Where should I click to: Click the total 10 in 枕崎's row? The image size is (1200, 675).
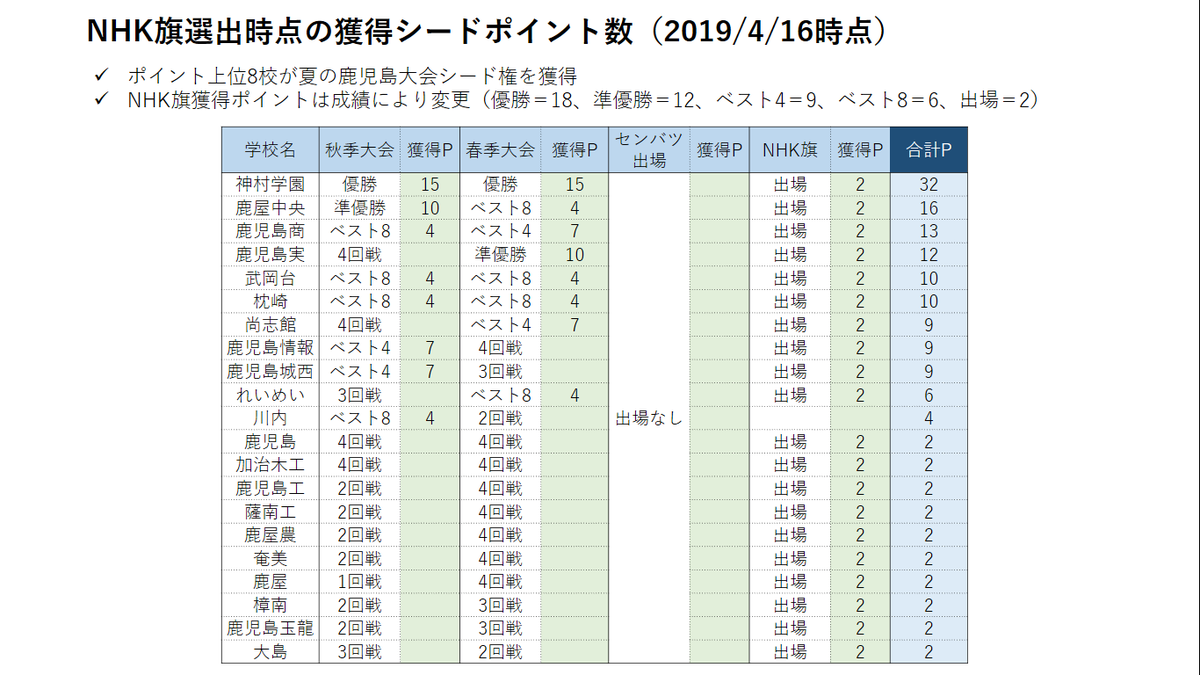pyautogui.click(x=929, y=301)
